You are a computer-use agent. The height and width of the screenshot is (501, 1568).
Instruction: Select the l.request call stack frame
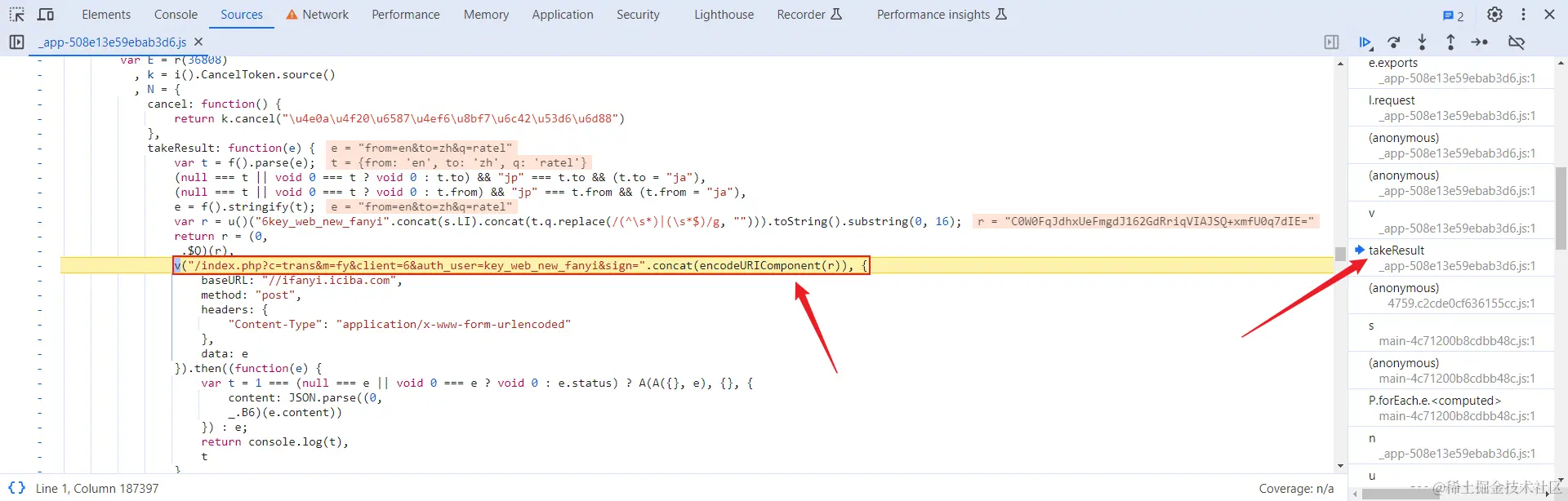(x=1451, y=108)
